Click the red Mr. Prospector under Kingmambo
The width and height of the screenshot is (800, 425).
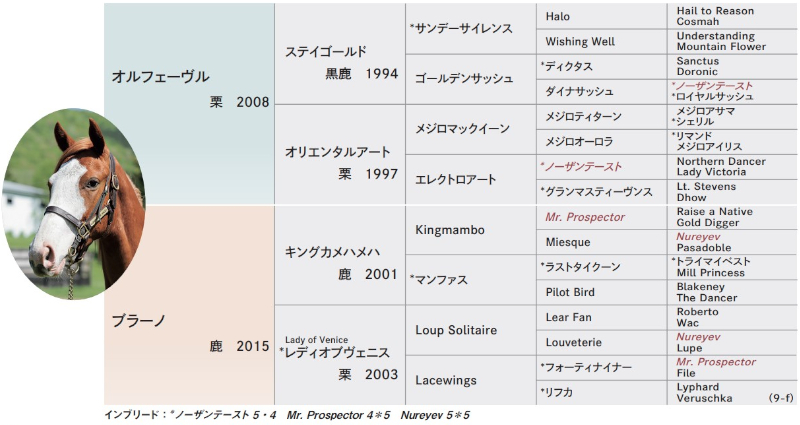pos(585,217)
